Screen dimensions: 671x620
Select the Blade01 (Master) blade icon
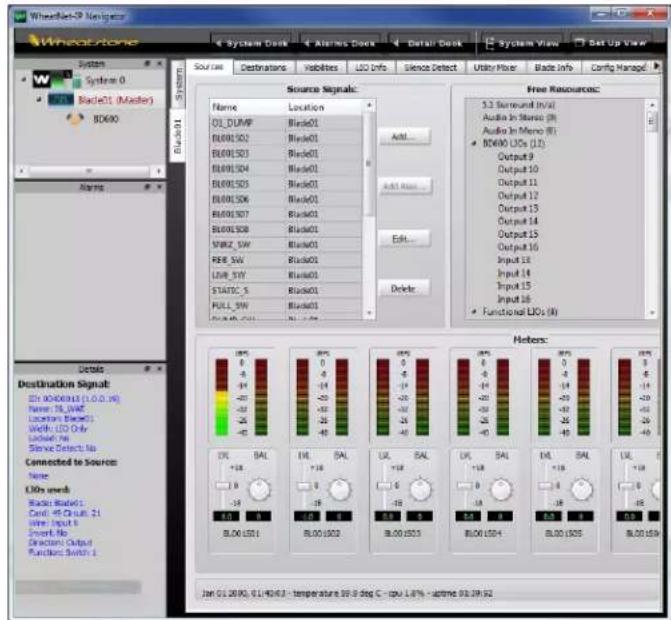(61, 100)
